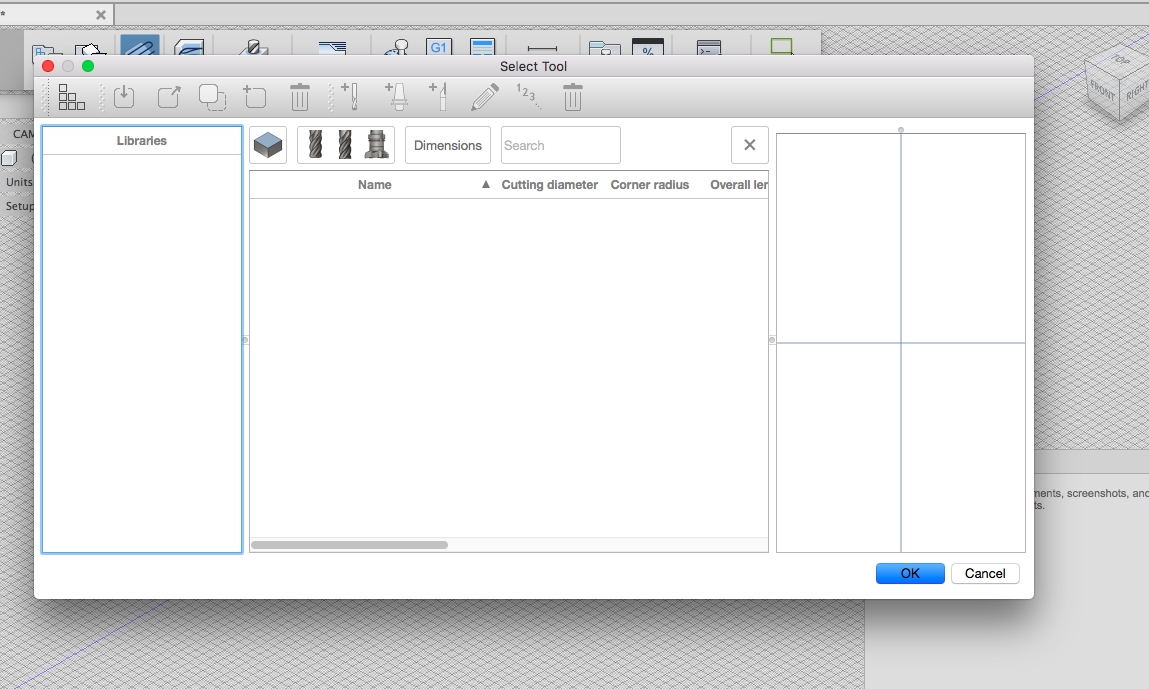Toggle the first end mill filter
Image resolution: width=1149 pixels, height=689 pixels.
316,145
